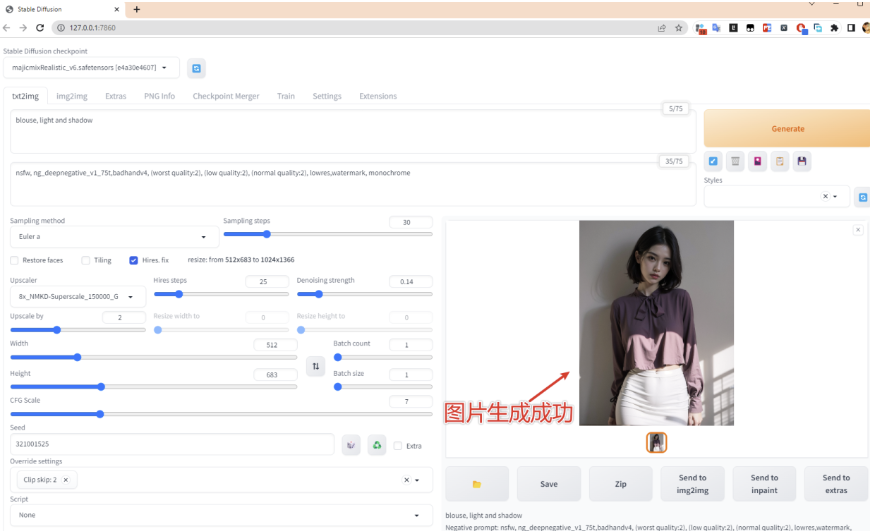Go back in the browser
This screenshot has width=870, height=531.
pos(7,28)
